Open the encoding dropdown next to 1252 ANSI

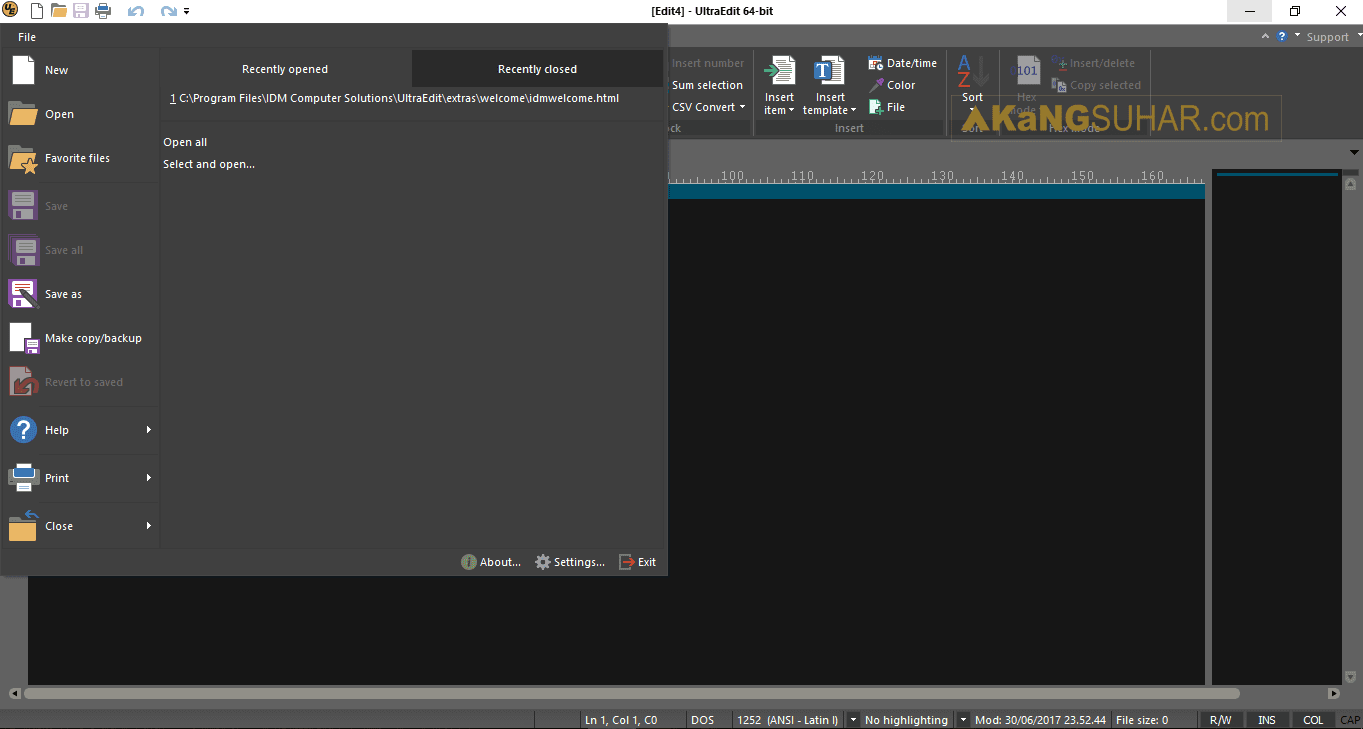pyautogui.click(x=853, y=720)
